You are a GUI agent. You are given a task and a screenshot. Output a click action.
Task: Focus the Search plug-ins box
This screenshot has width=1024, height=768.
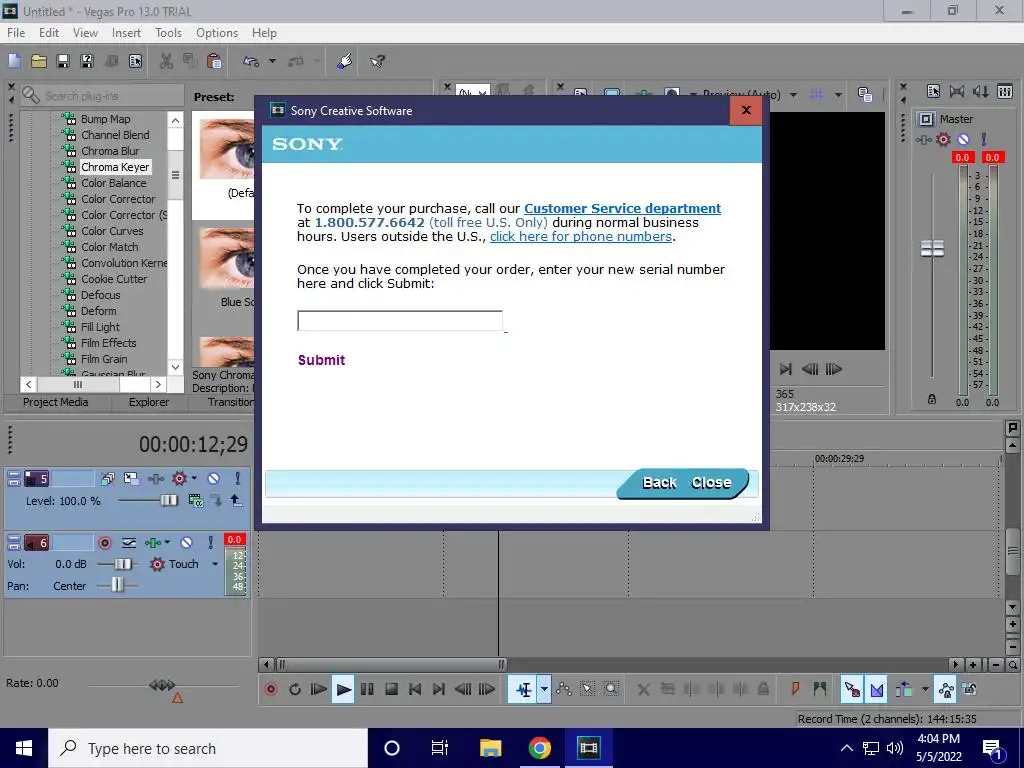point(103,96)
